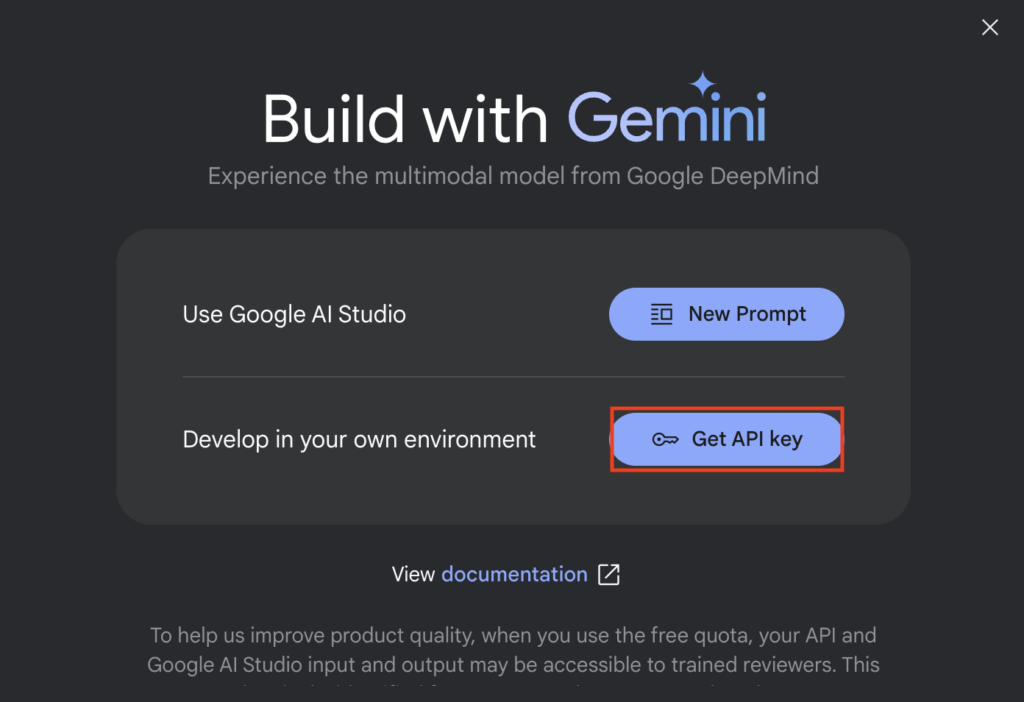This screenshot has height=702, width=1024.
Task: Click the multimodal model subtitle text
Action: (x=513, y=175)
